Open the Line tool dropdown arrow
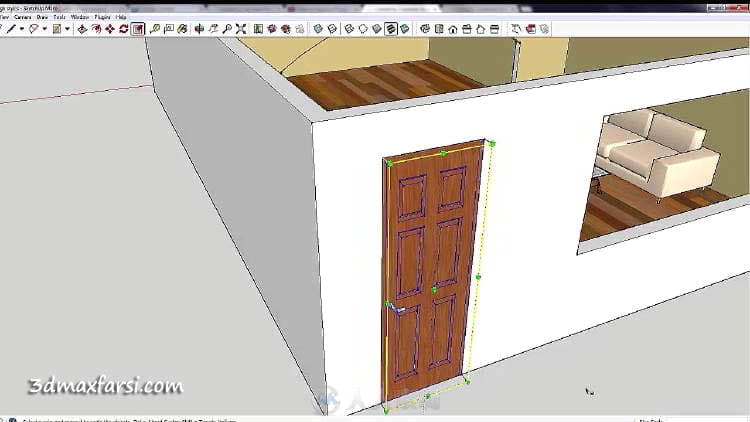The image size is (750, 422). point(22,29)
